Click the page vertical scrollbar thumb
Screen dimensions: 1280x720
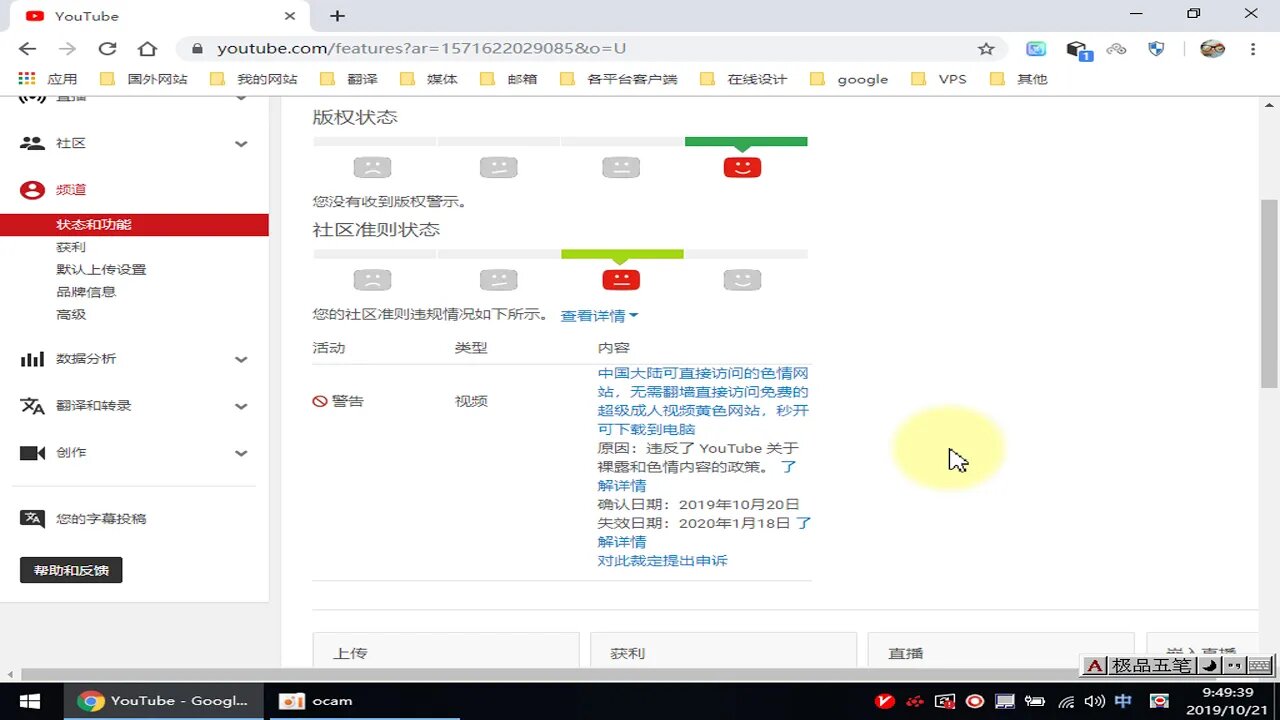pos(1269,293)
